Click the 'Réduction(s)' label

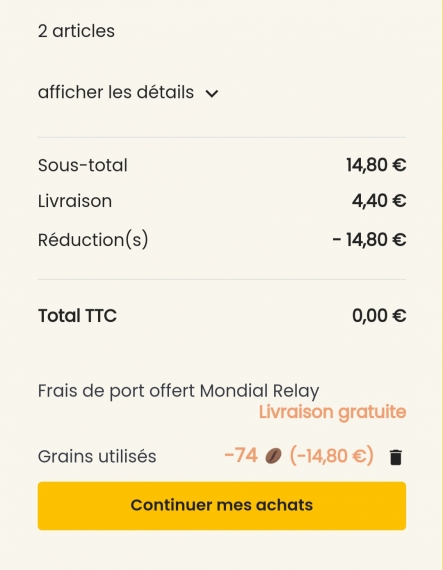pos(93,240)
